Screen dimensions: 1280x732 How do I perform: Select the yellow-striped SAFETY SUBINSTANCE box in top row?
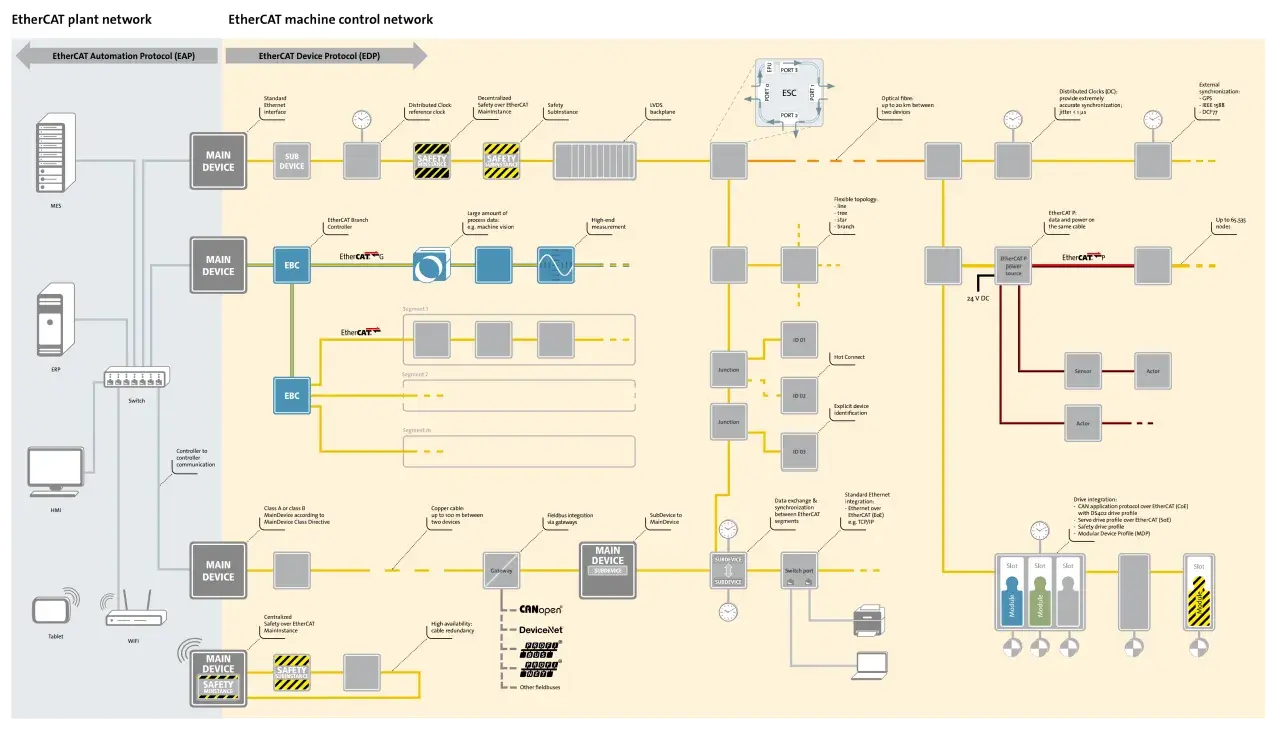[x=502, y=161]
